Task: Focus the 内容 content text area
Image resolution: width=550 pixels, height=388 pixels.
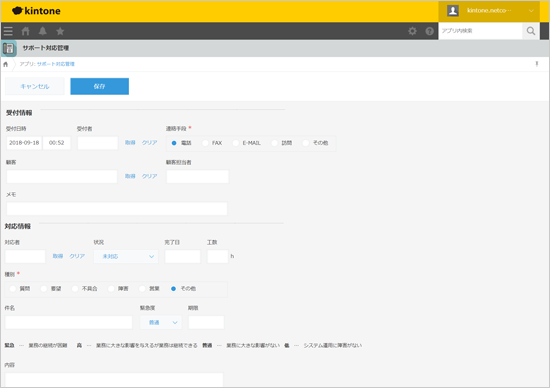Action: (114, 380)
